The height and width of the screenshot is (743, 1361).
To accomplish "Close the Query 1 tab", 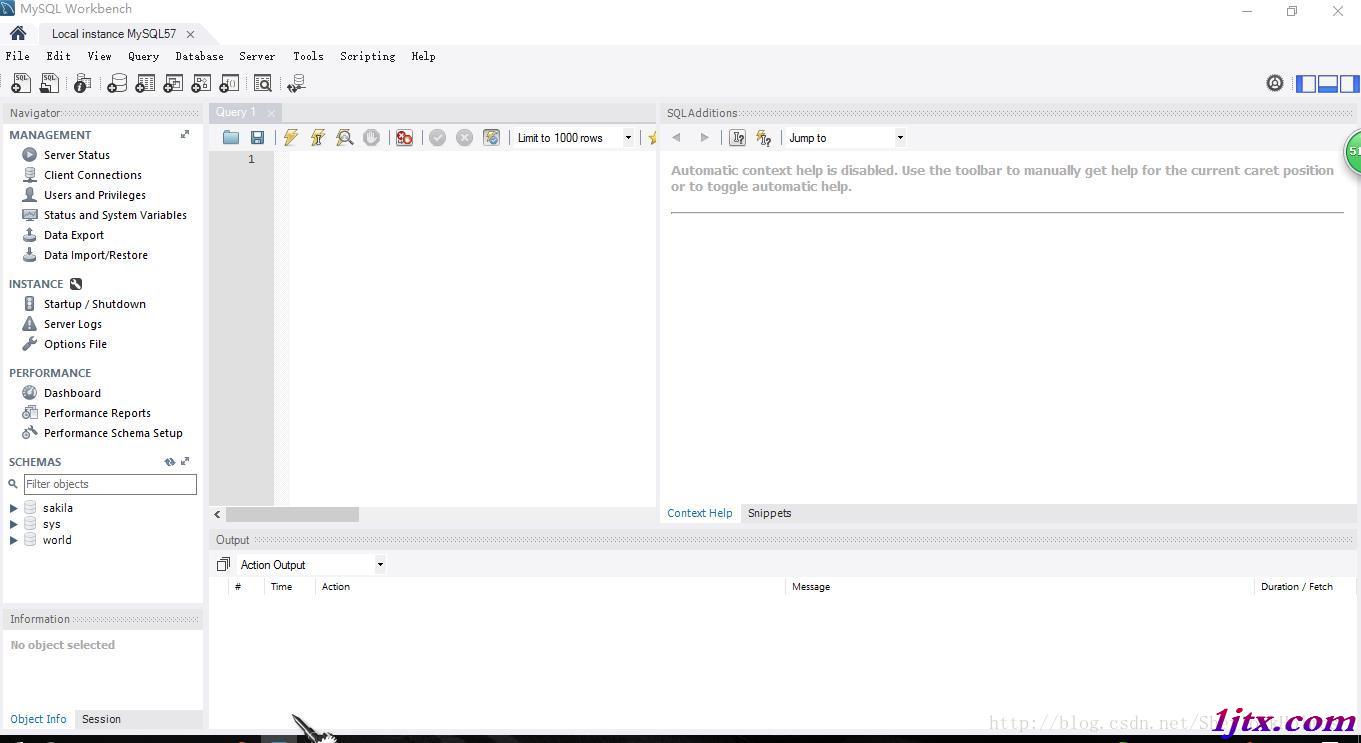I will pos(271,113).
